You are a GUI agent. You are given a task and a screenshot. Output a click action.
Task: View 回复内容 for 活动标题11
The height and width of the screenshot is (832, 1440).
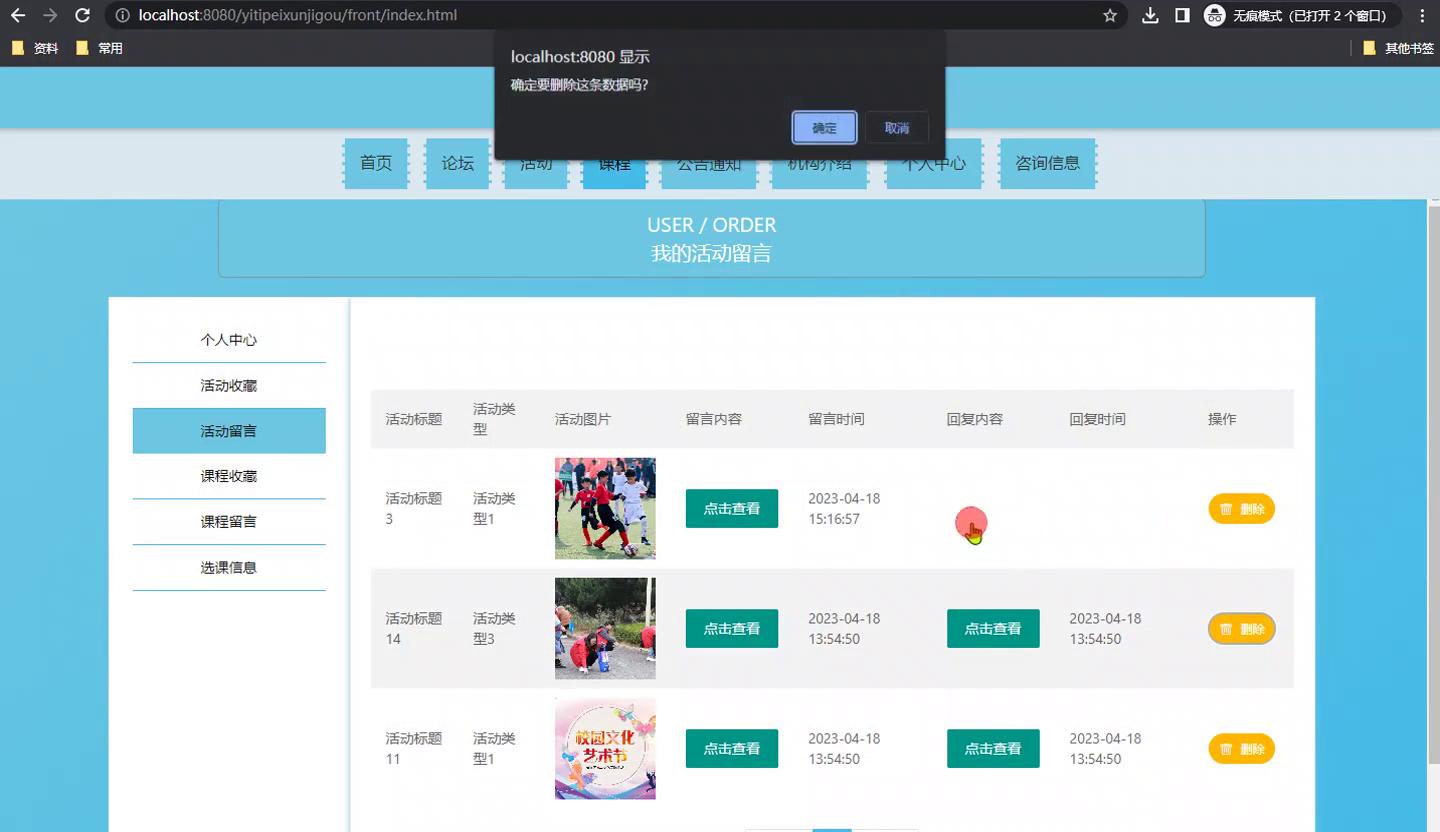coord(993,749)
